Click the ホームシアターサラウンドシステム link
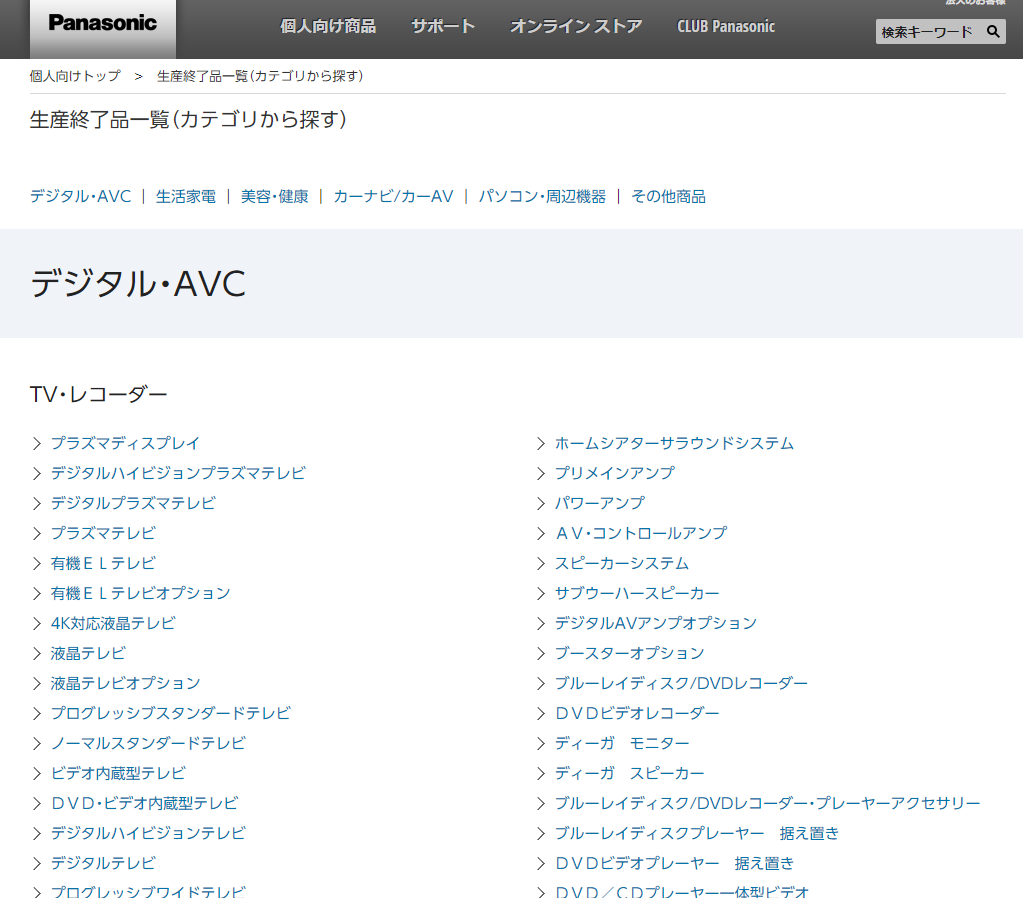Image resolution: width=1023 pixels, height=898 pixels. pos(674,443)
